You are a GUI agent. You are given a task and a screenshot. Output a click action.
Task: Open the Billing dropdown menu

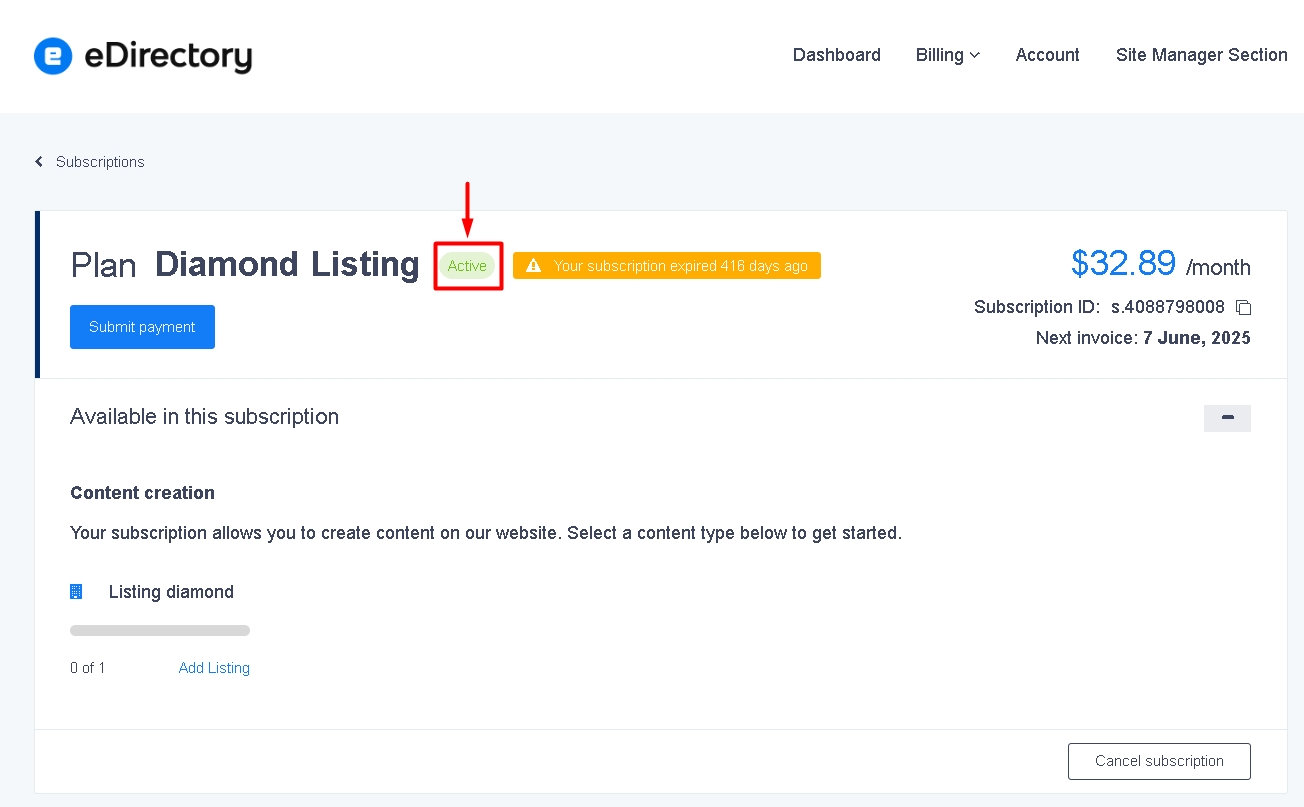click(x=948, y=55)
